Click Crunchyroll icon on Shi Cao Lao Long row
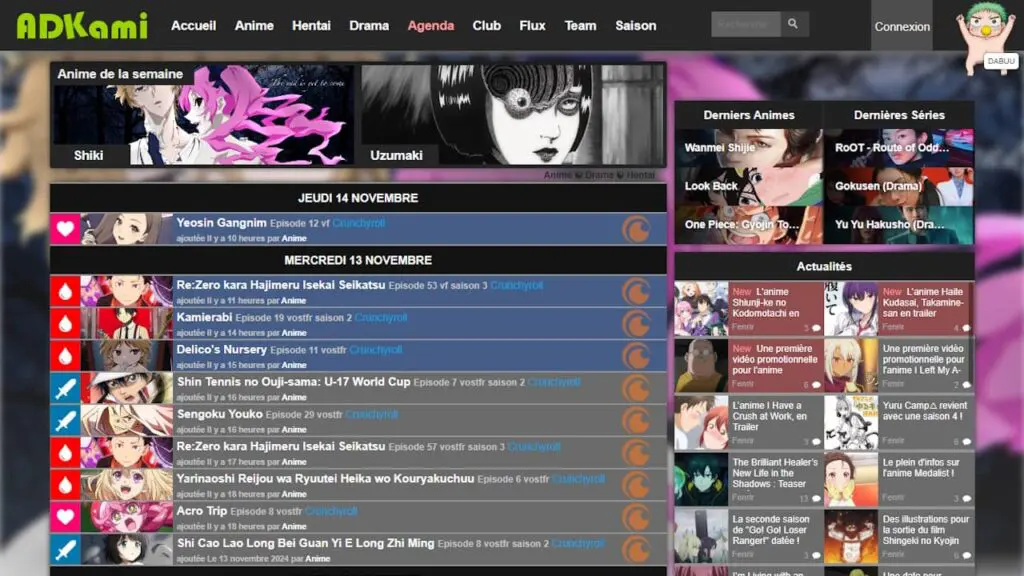1024x576 pixels. point(636,550)
